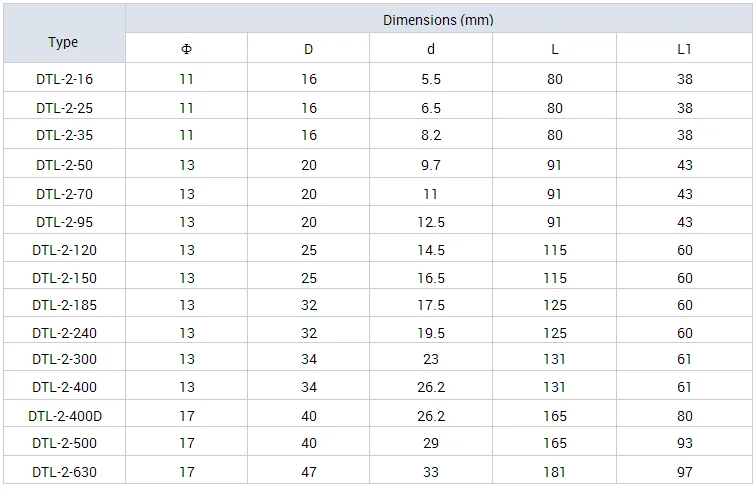The width and height of the screenshot is (756, 492).
Task: Select the uppercase D column header
Action: click(308, 49)
